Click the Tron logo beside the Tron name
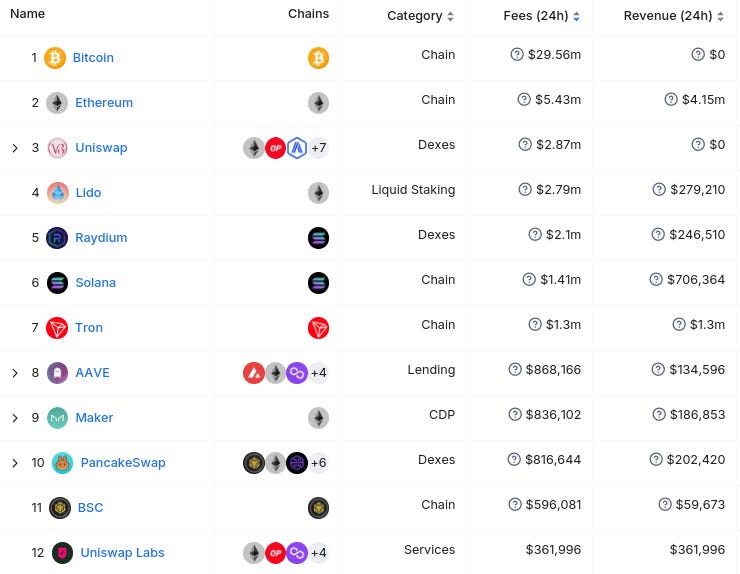Image resolution: width=740 pixels, height=574 pixels. tap(57, 328)
